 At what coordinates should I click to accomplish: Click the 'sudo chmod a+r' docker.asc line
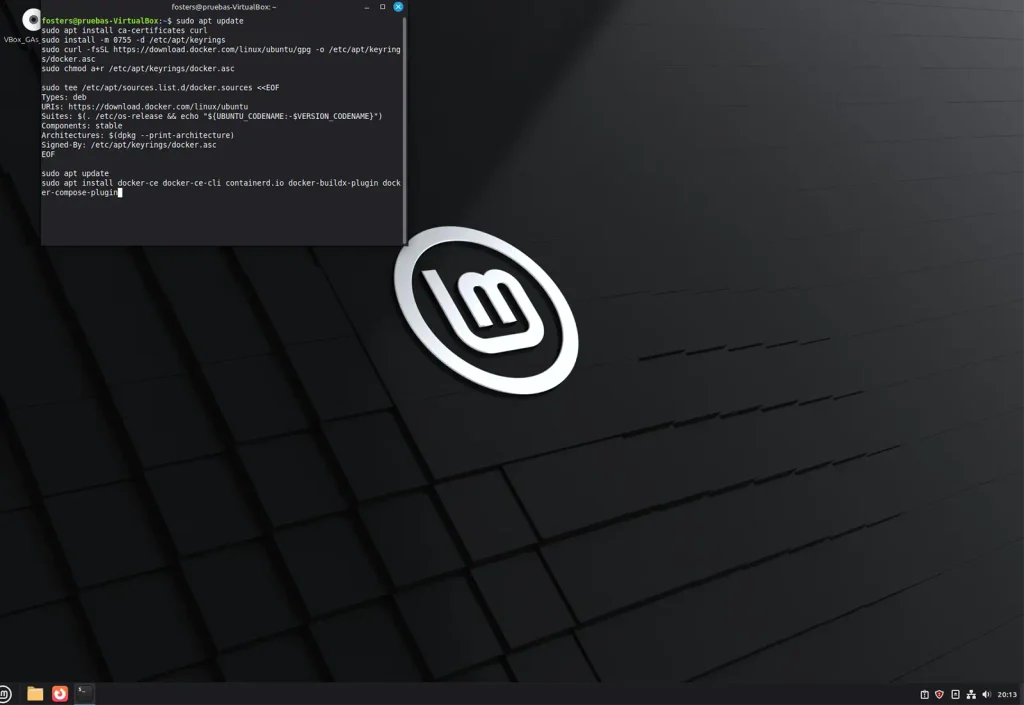tap(138, 69)
